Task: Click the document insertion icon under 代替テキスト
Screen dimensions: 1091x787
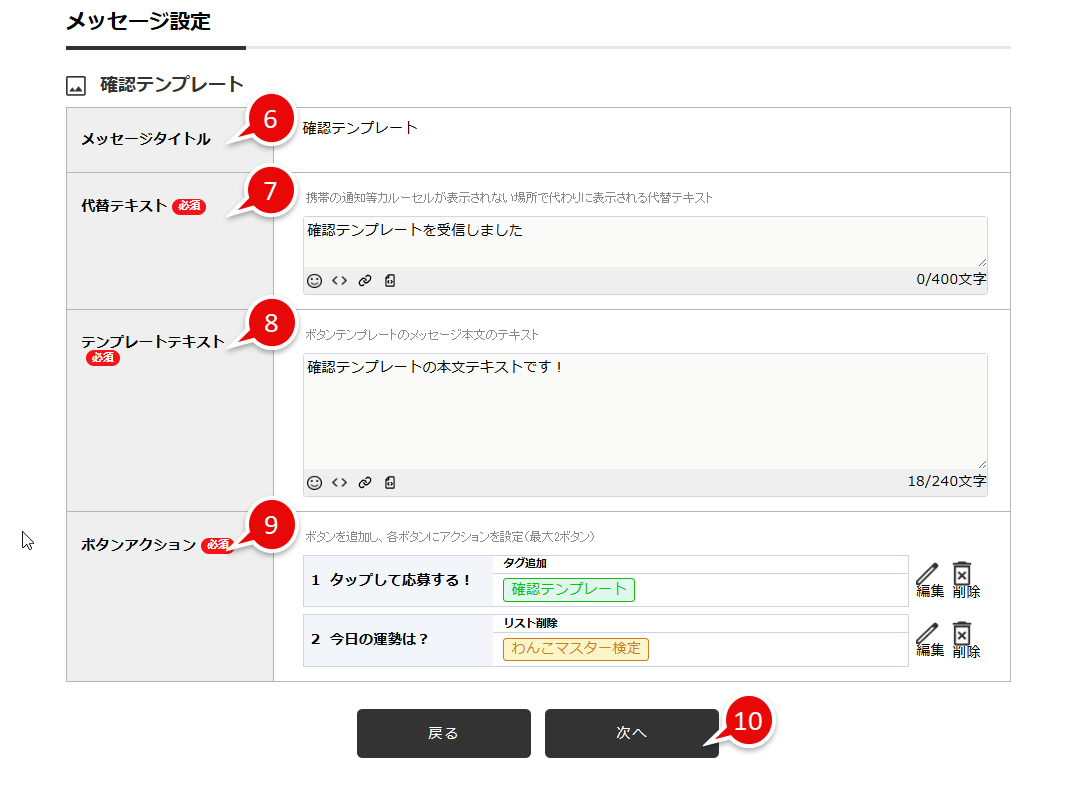Action: [x=390, y=281]
